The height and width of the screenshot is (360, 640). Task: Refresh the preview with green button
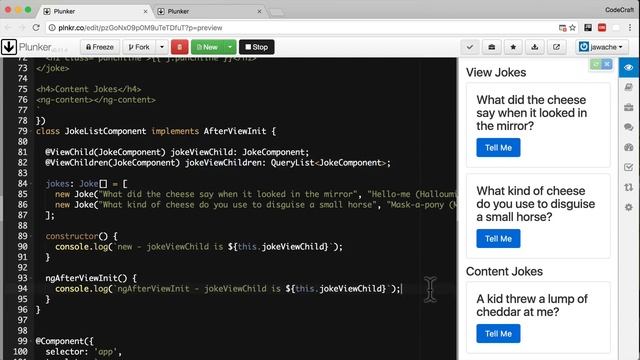(x=596, y=64)
